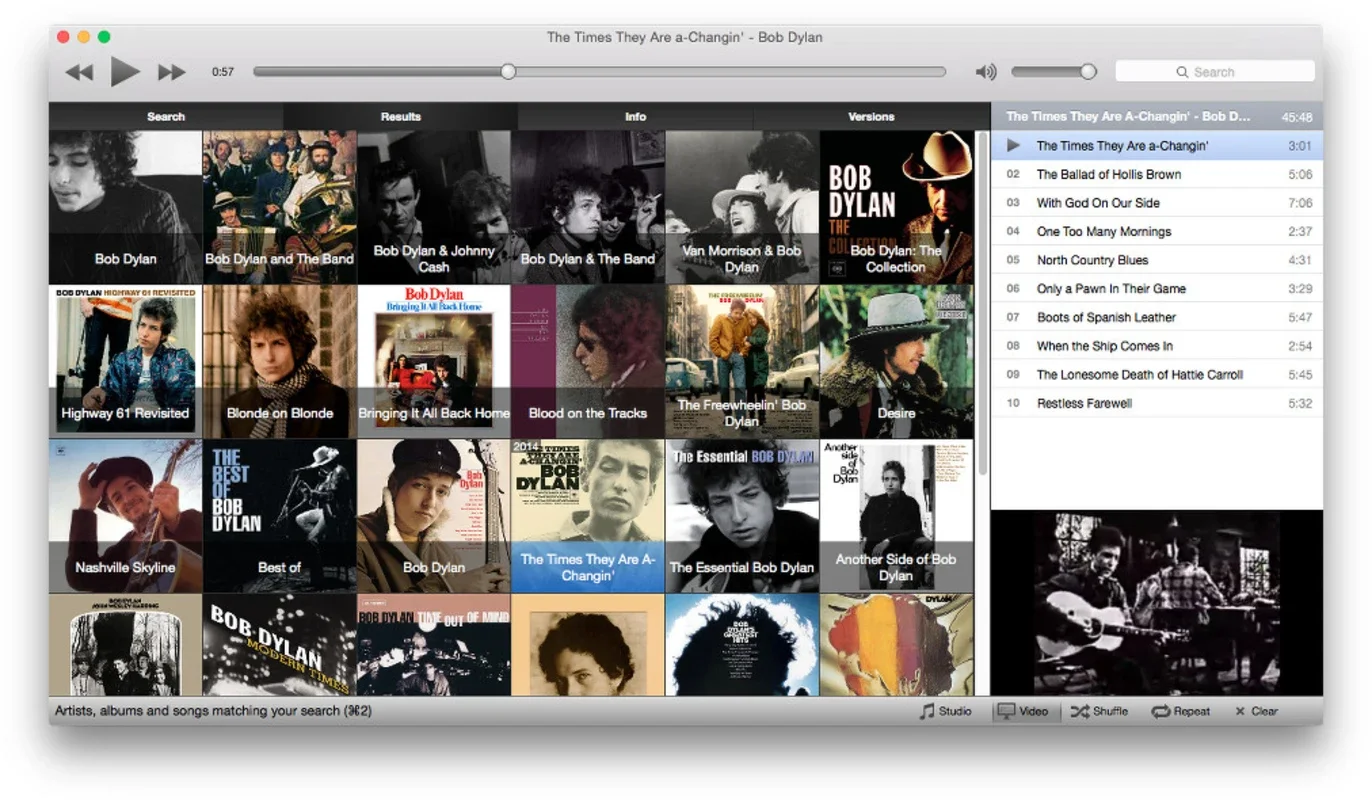This screenshot has height=800, width=1372.
Task: Open Bringing It All Back Home album
Action: tap(434, 362)
